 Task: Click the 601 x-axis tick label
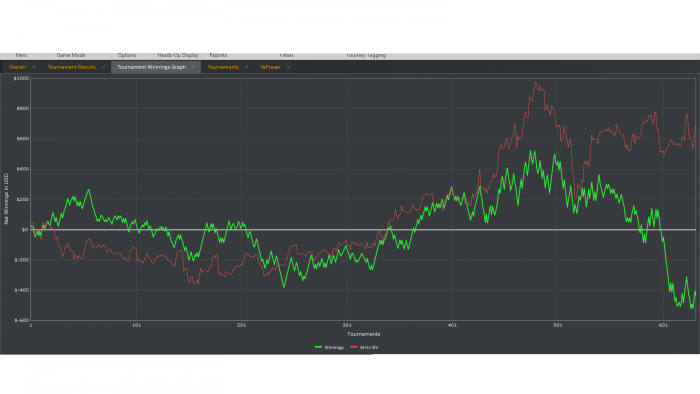[663, 325]
